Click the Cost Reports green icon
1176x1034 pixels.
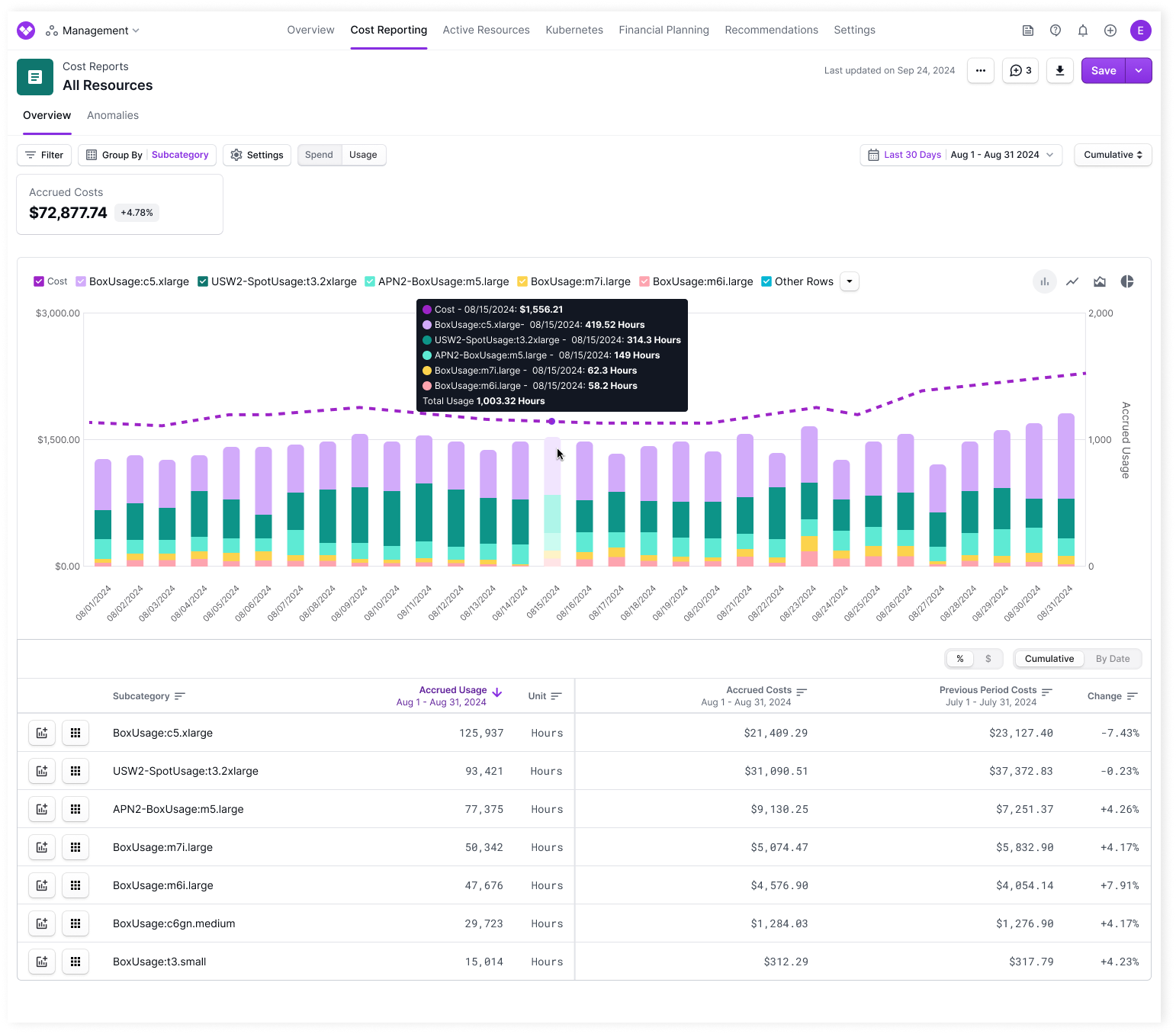coord(35,77)
